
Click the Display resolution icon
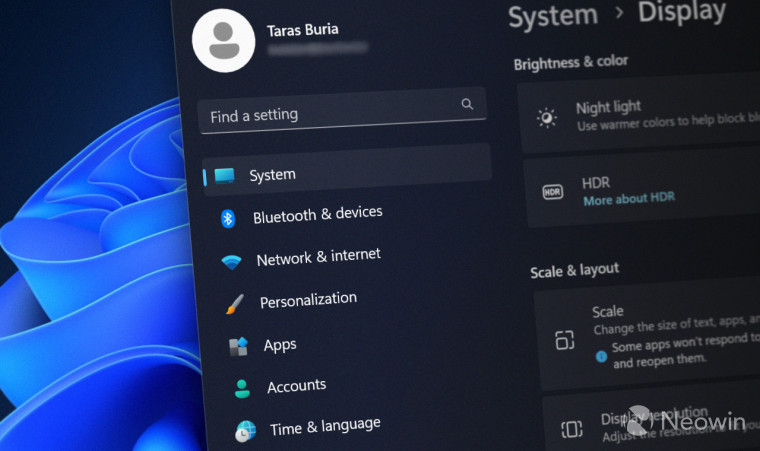coord(571,429)
